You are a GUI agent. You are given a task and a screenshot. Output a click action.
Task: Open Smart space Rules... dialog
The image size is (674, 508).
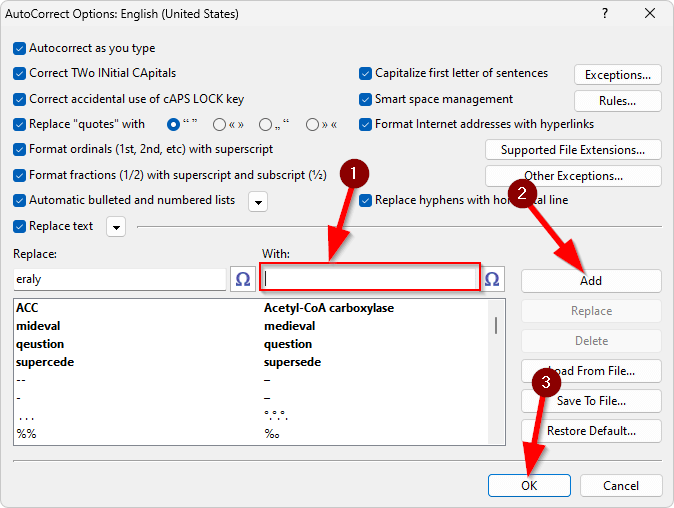pyautogui.click(x=618, y=101)
